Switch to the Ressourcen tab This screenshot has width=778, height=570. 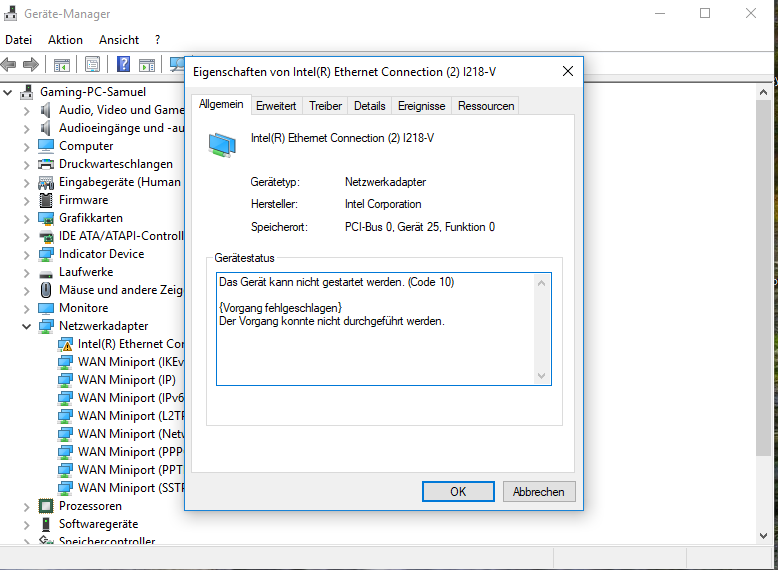[x=486, y=106]
